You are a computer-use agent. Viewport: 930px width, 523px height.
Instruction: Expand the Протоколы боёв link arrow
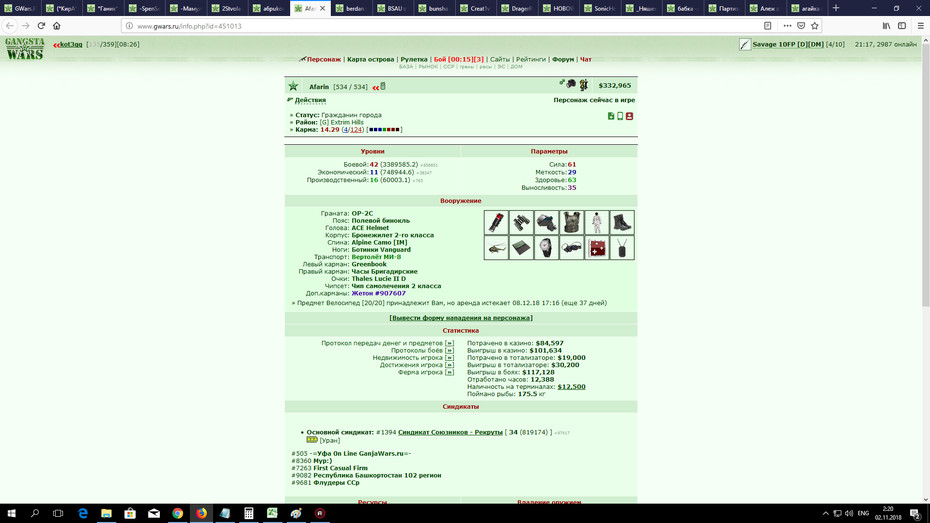point(449,350)
